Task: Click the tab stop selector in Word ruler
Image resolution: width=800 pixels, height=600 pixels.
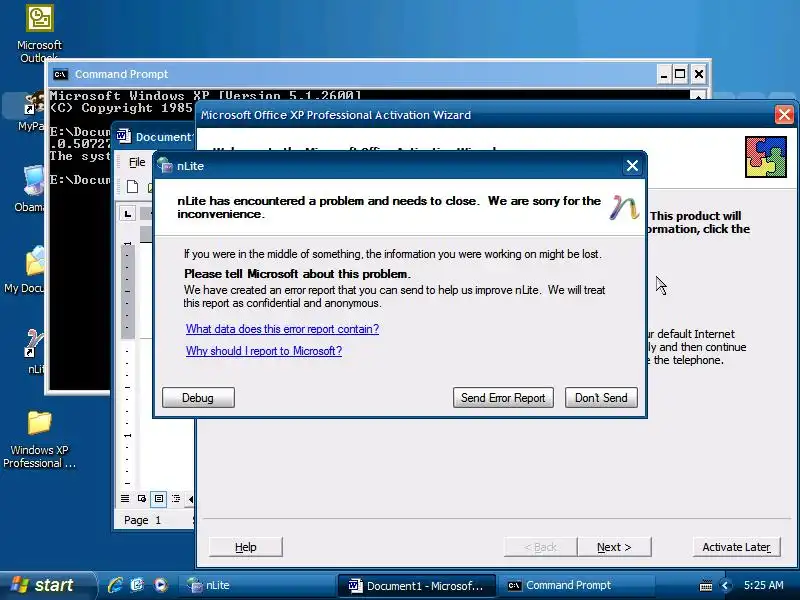Action: [x=128, y=213]
